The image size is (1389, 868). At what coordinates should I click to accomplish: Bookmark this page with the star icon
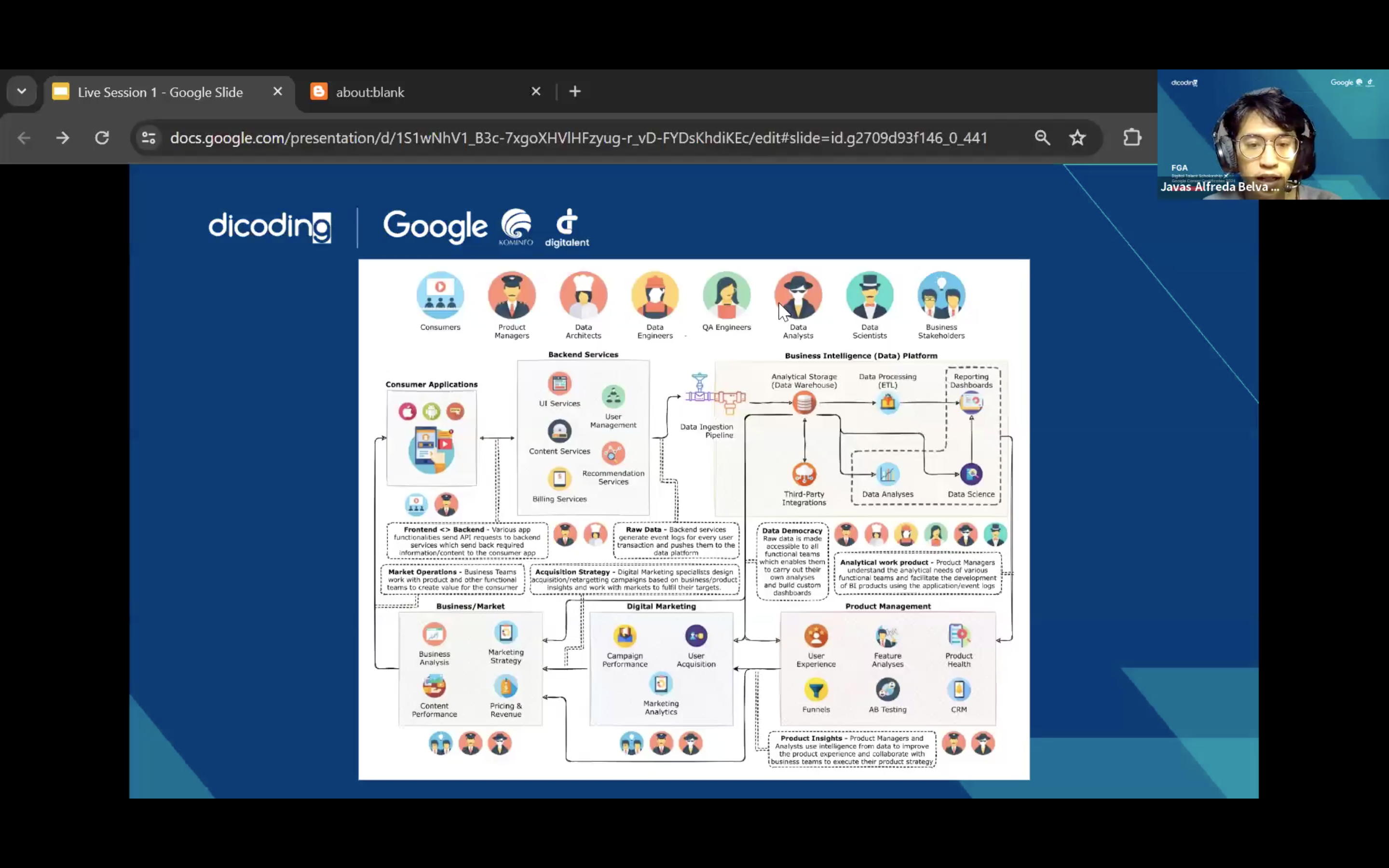[x=1077, y=138]
